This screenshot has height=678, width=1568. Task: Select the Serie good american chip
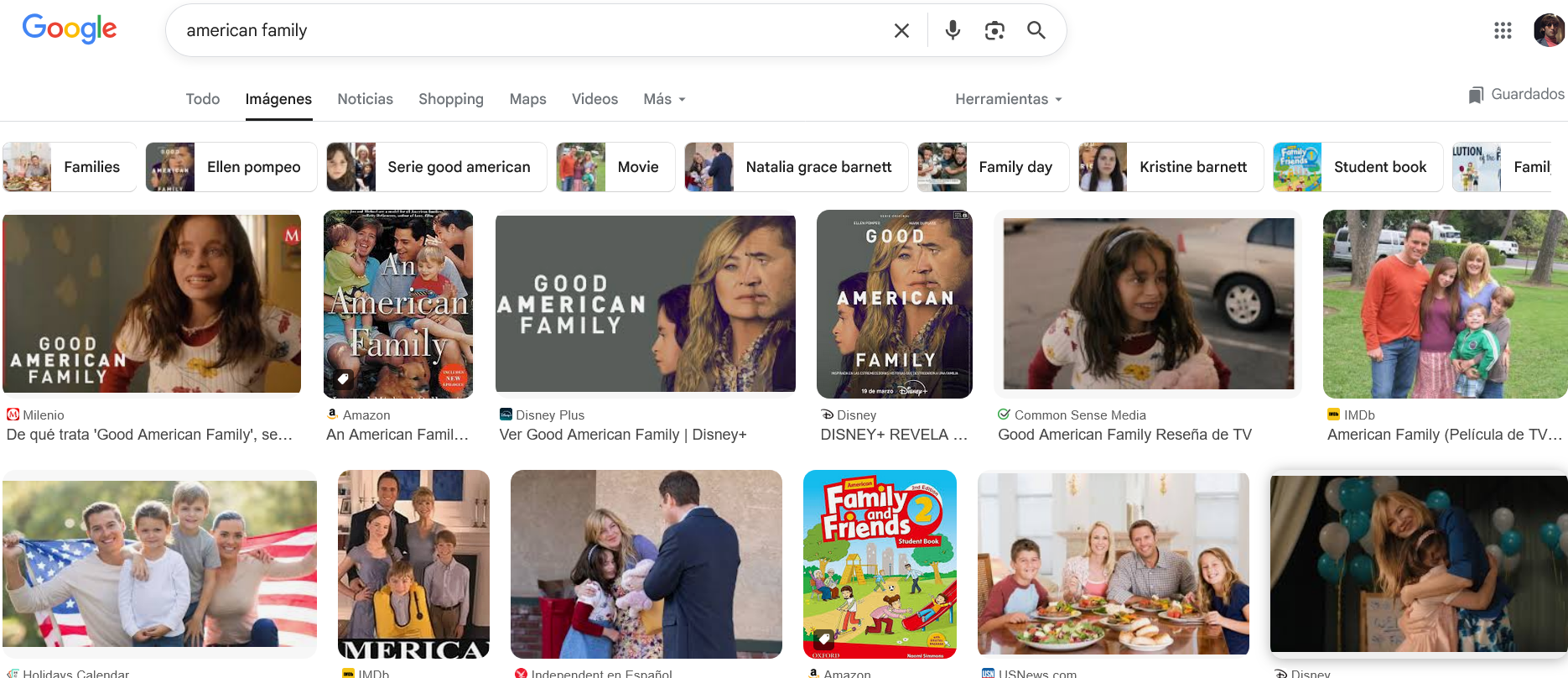436,167
